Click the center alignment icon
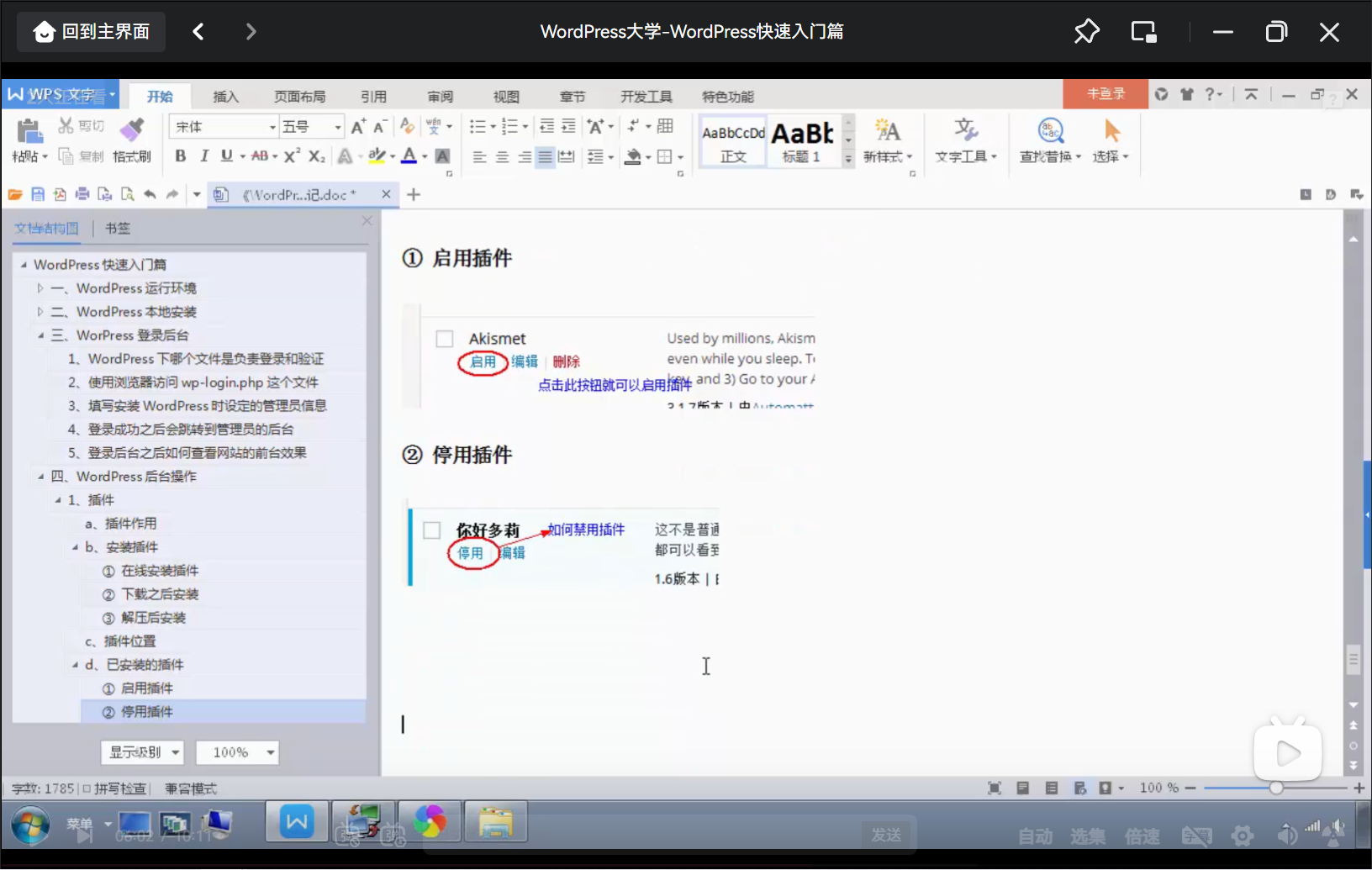 click(x=502, y=157)
